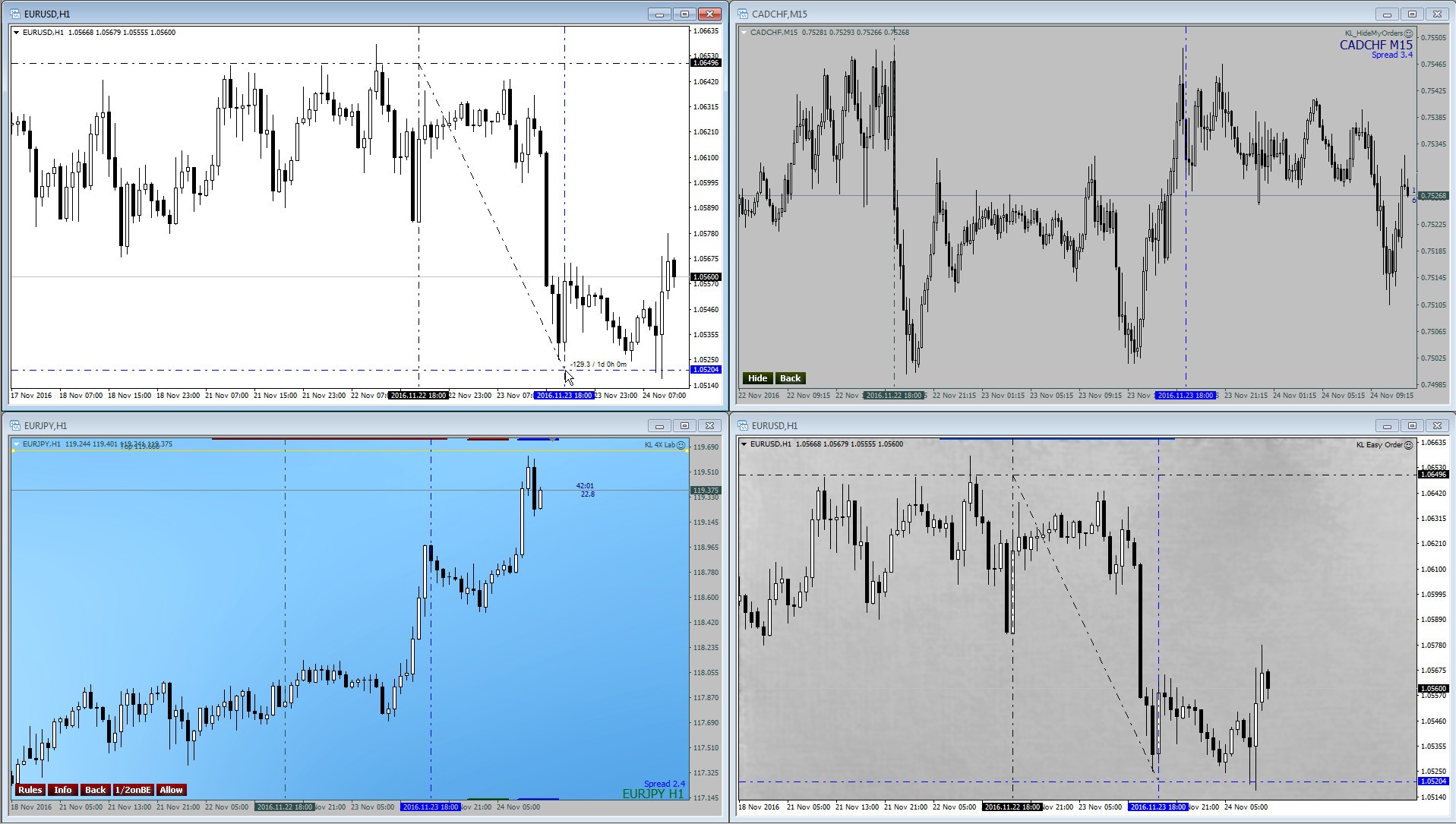Click the EURJPY,H1 window chart icon

(x=15, y=425)
